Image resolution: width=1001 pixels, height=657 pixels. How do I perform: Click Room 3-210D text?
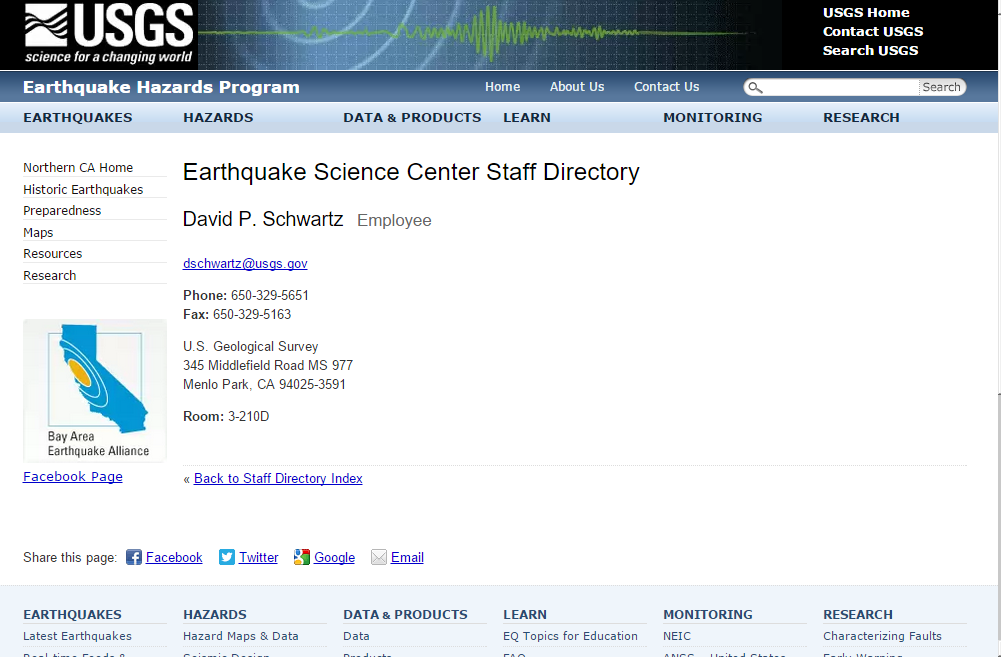tap(226, 417)
